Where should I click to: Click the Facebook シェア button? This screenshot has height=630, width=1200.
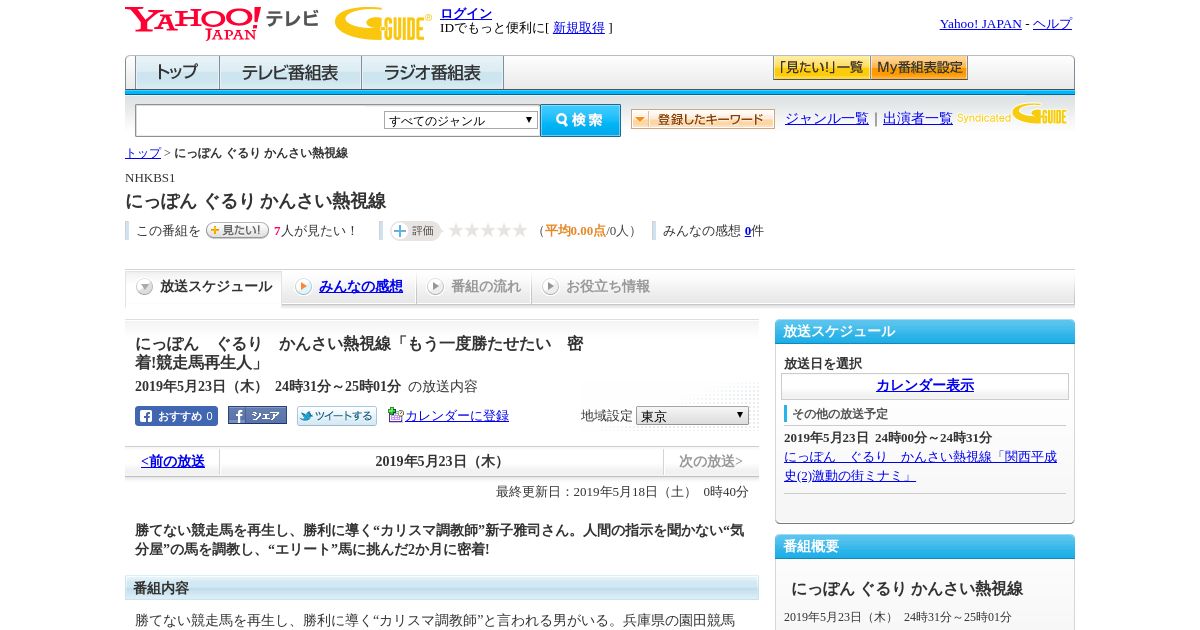257,415
